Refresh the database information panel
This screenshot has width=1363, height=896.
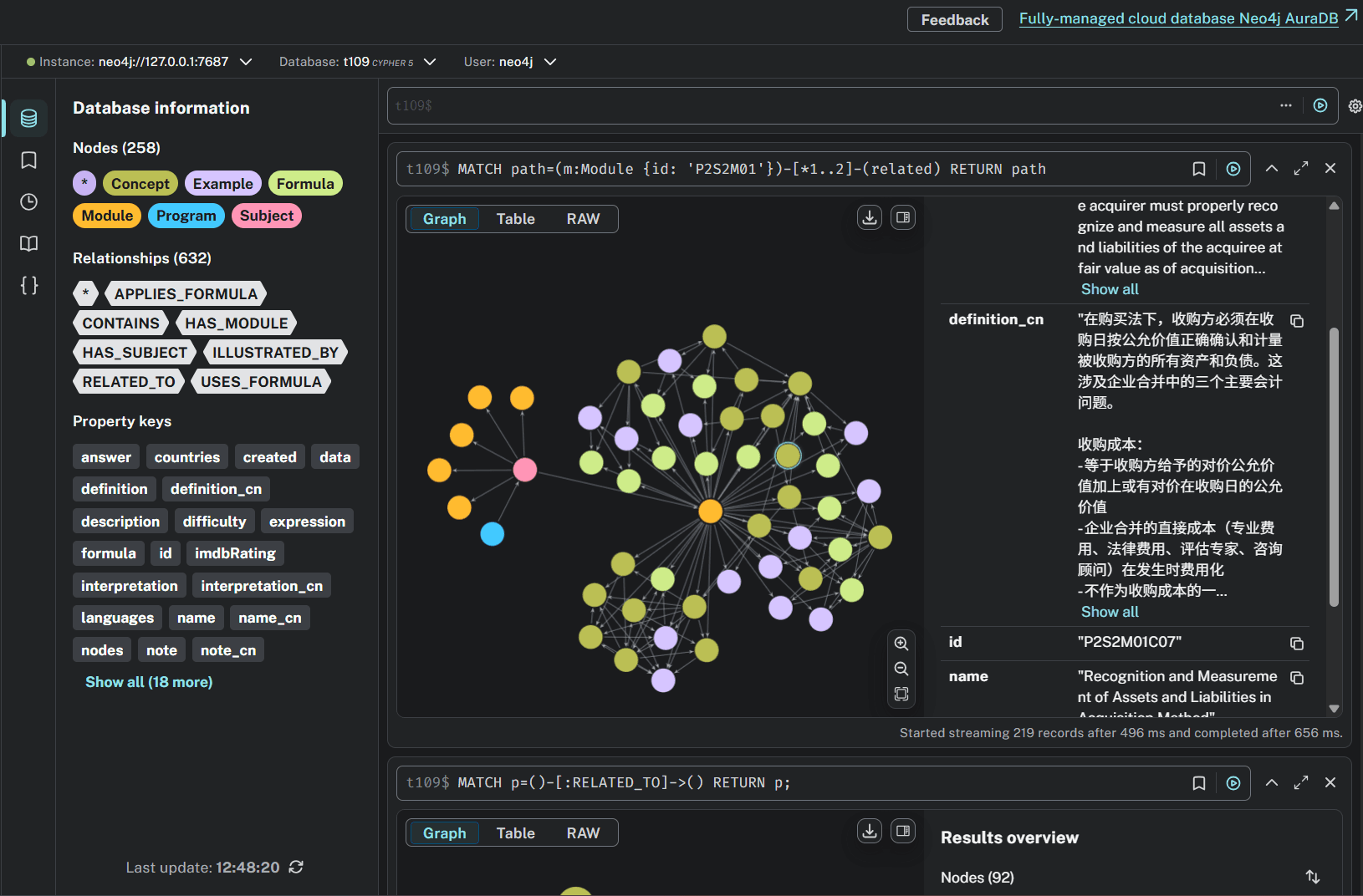pos(296,868)
